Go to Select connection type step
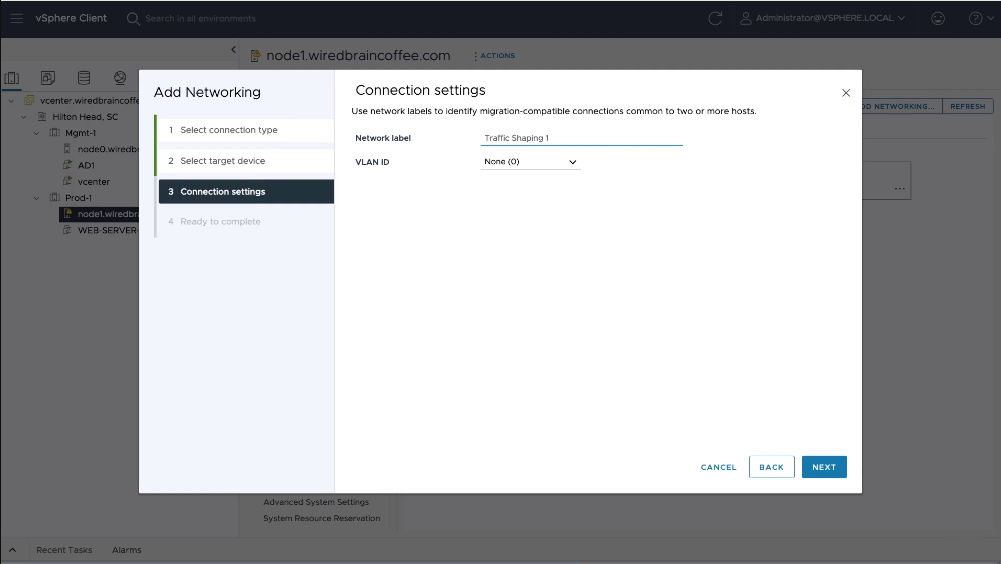This screenshot has height=564, width=1001. (x=229, y=130)
